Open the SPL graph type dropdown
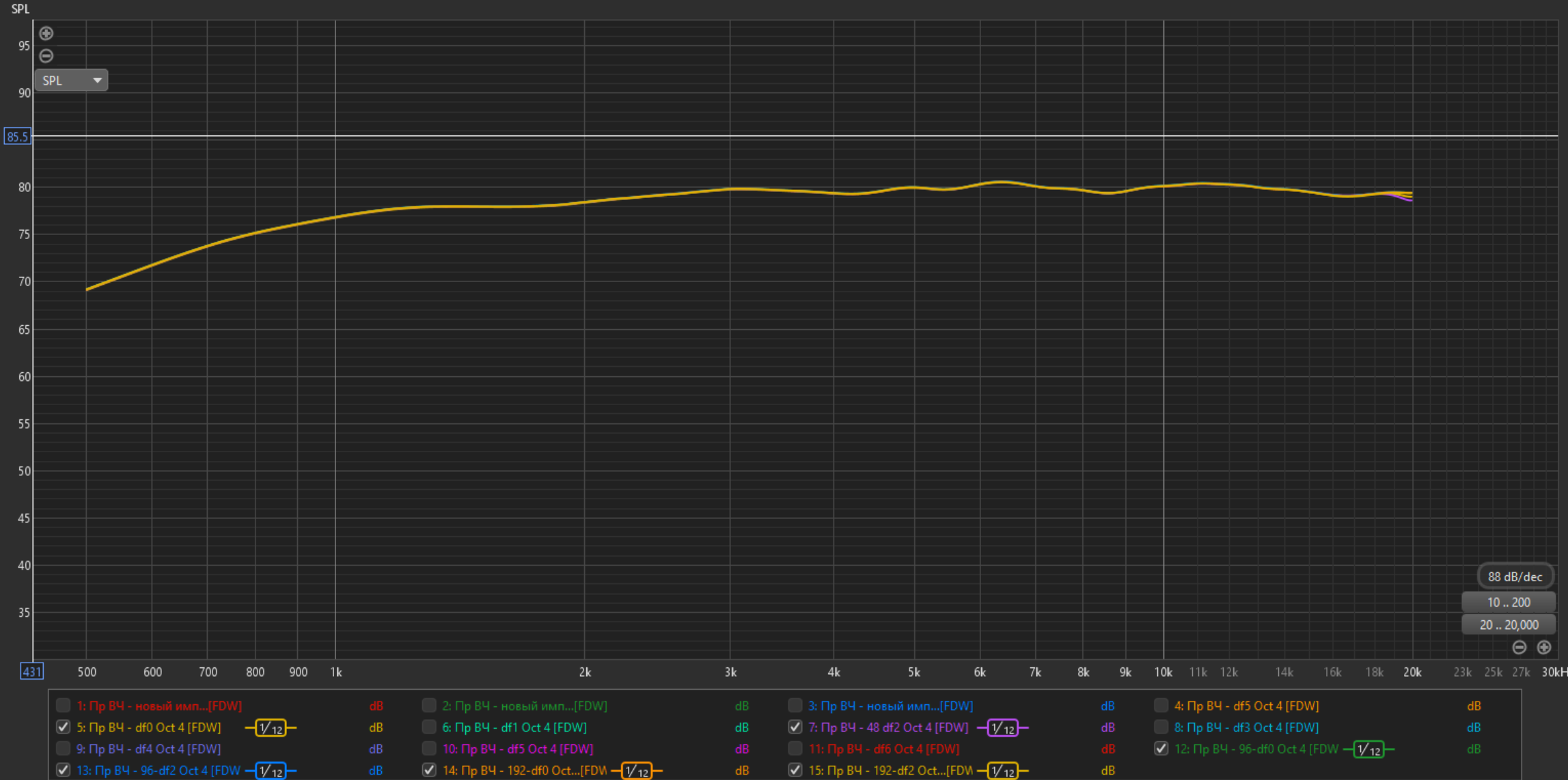Image resolution: width=1568 pixels, height=780 pixels. [71, 81]
